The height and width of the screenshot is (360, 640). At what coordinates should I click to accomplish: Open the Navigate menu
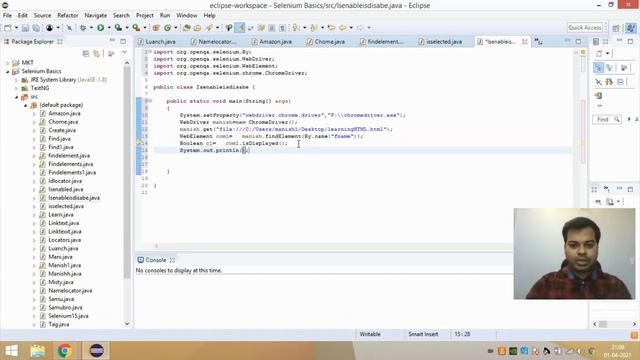click(x=96, y=15)
